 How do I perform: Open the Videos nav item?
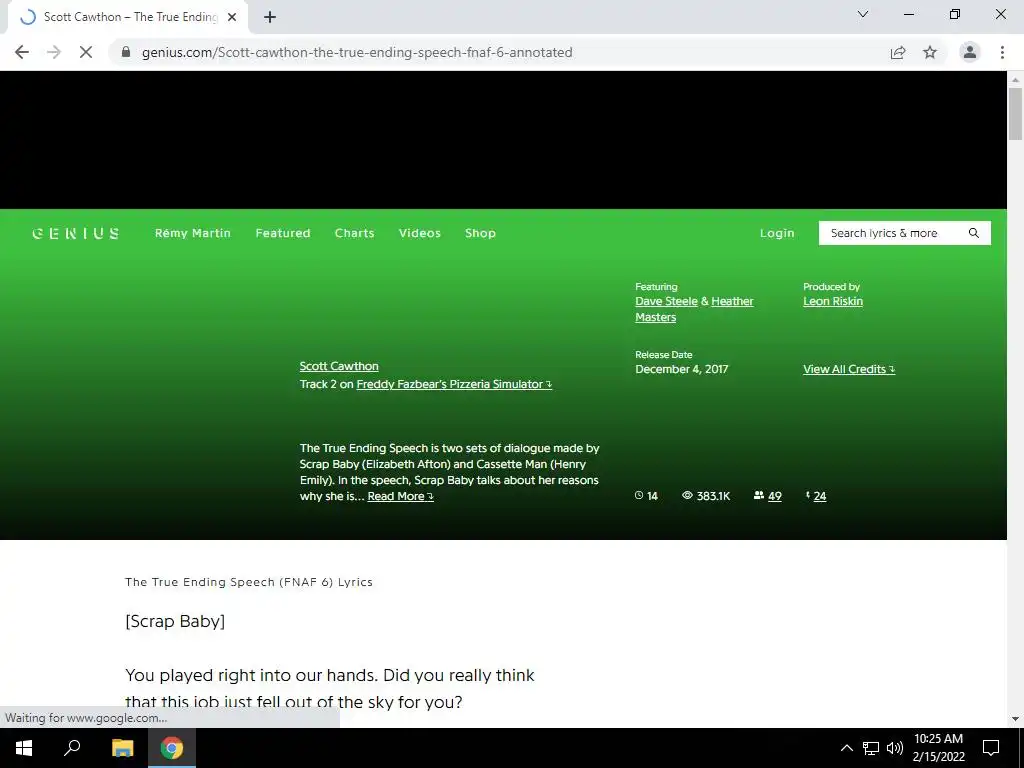420,233
